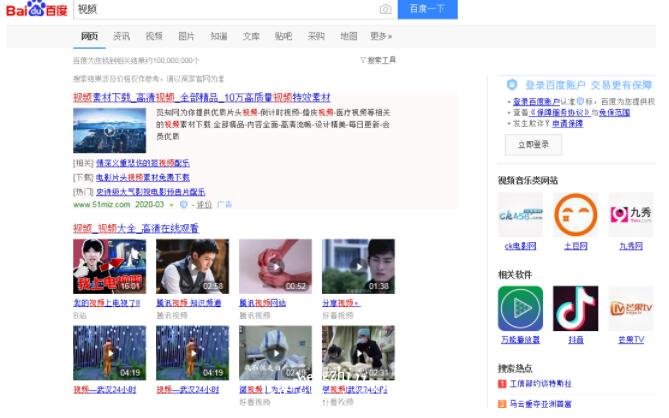Screen dimensions: 669x418
Task: Open the 九秀网 site icon
Action: tap(630, 215)
